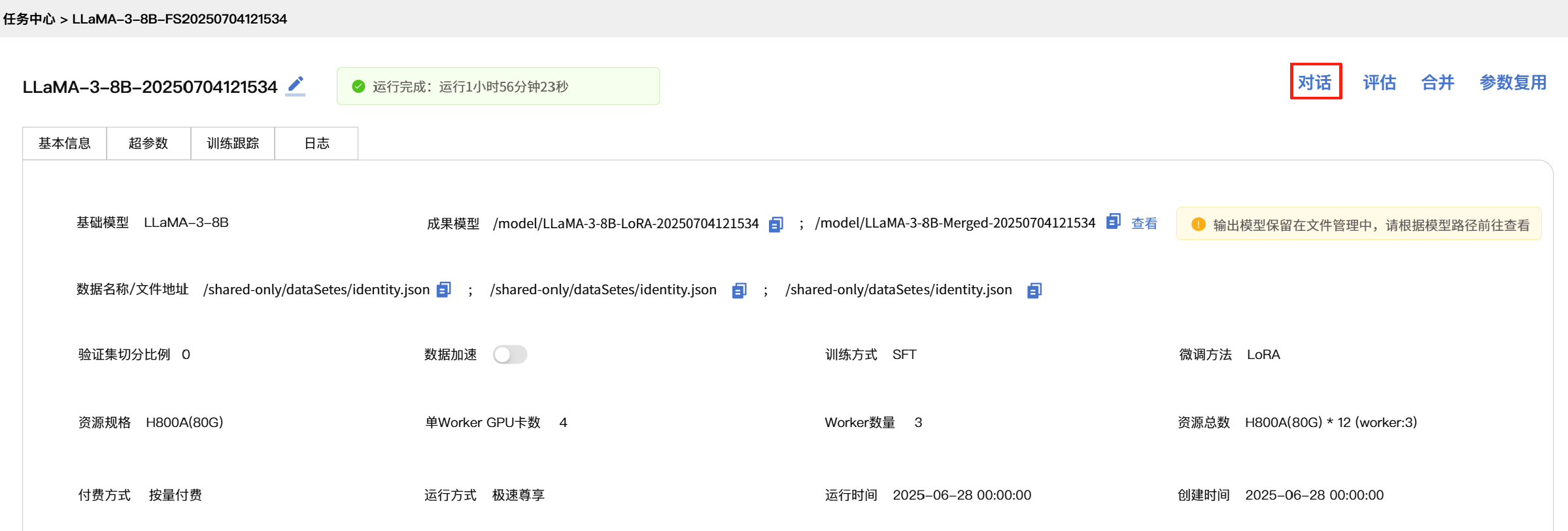Copy the first identity.json dataset path
This screenshot has width=1568, height=531.
pos(444,290)
